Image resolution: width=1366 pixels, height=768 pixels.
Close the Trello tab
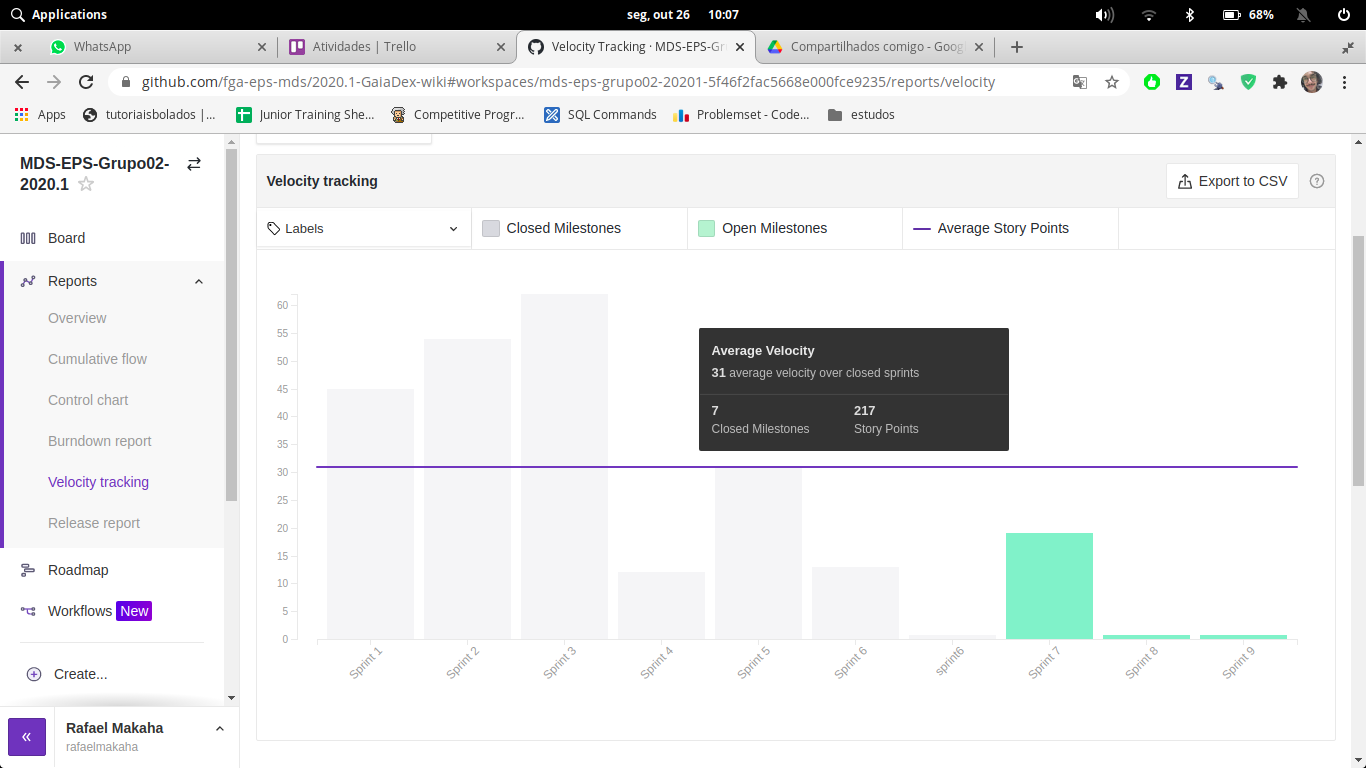click(501, 47)
